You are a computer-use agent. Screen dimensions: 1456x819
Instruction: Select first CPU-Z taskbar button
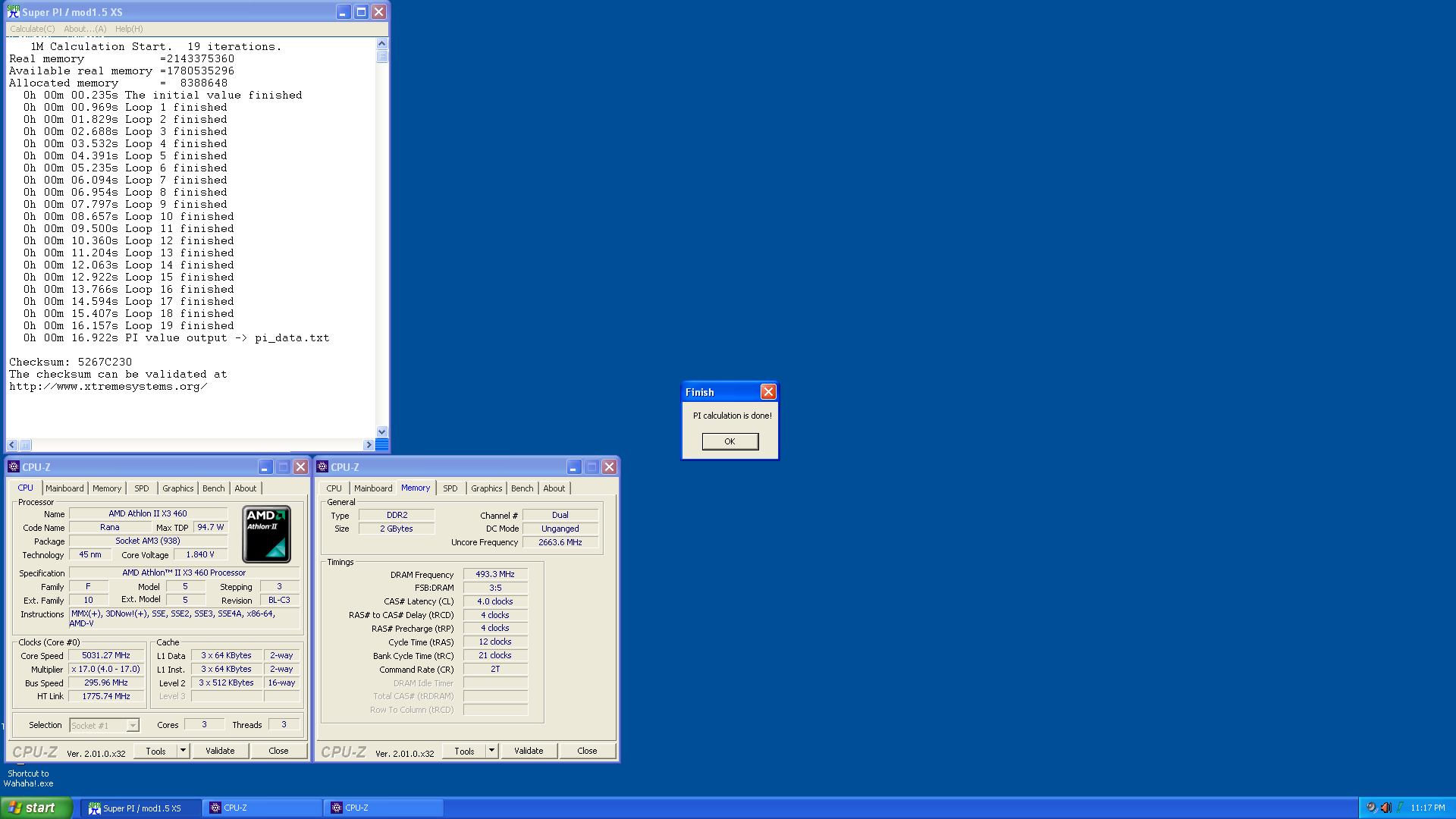(x=263, y=808)
